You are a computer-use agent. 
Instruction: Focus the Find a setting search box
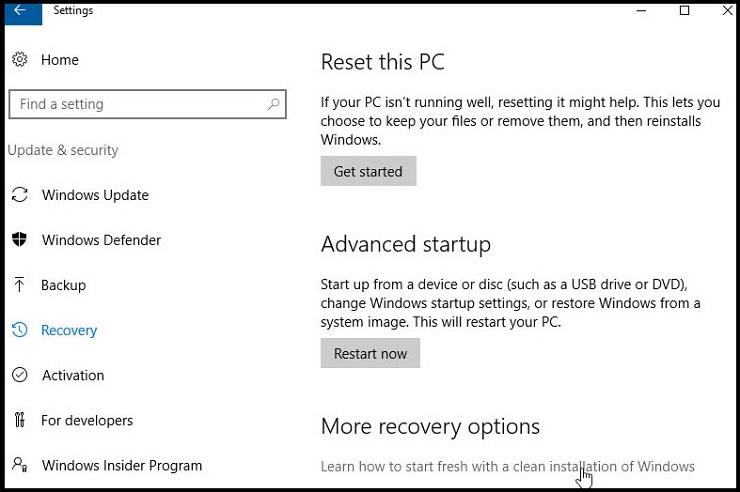[x=138, y=104]
